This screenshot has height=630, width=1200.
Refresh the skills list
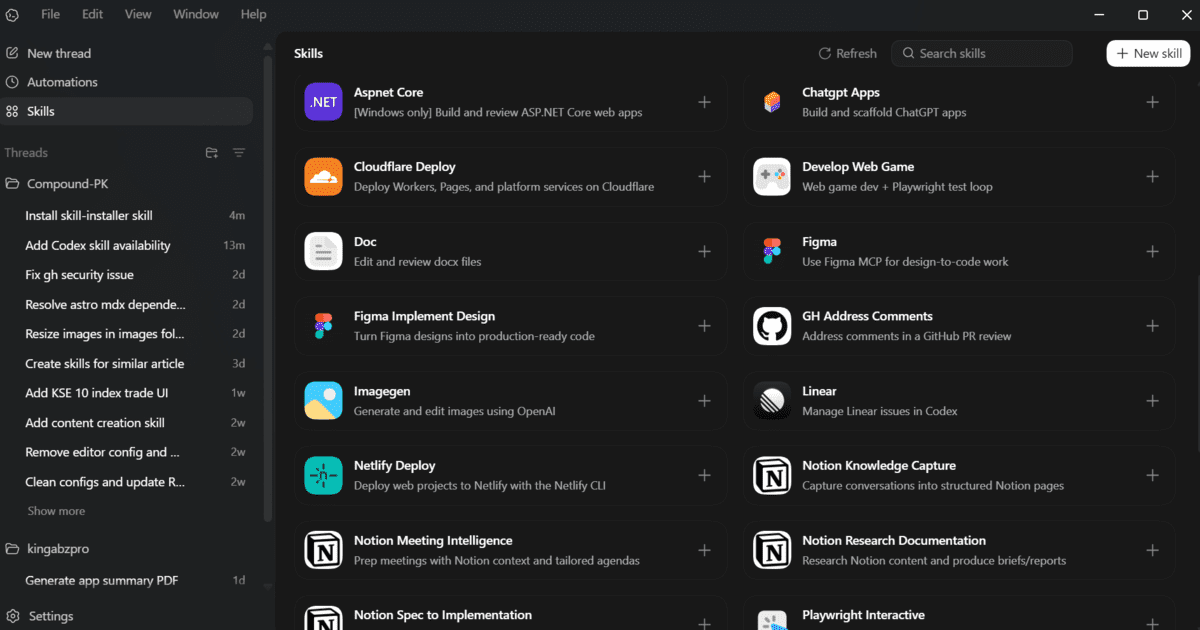(847, 53)
